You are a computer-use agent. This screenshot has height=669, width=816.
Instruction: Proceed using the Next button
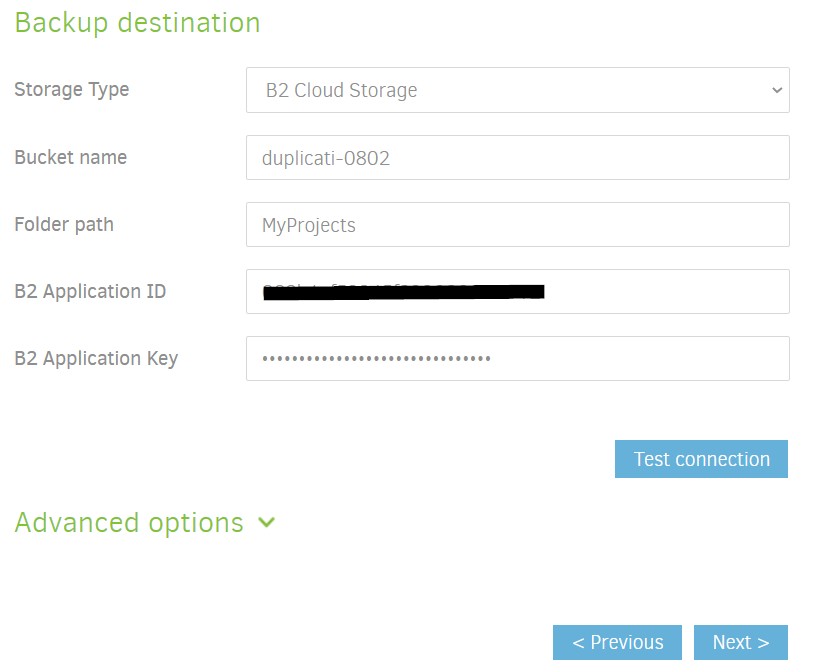(x=741, y=642)
